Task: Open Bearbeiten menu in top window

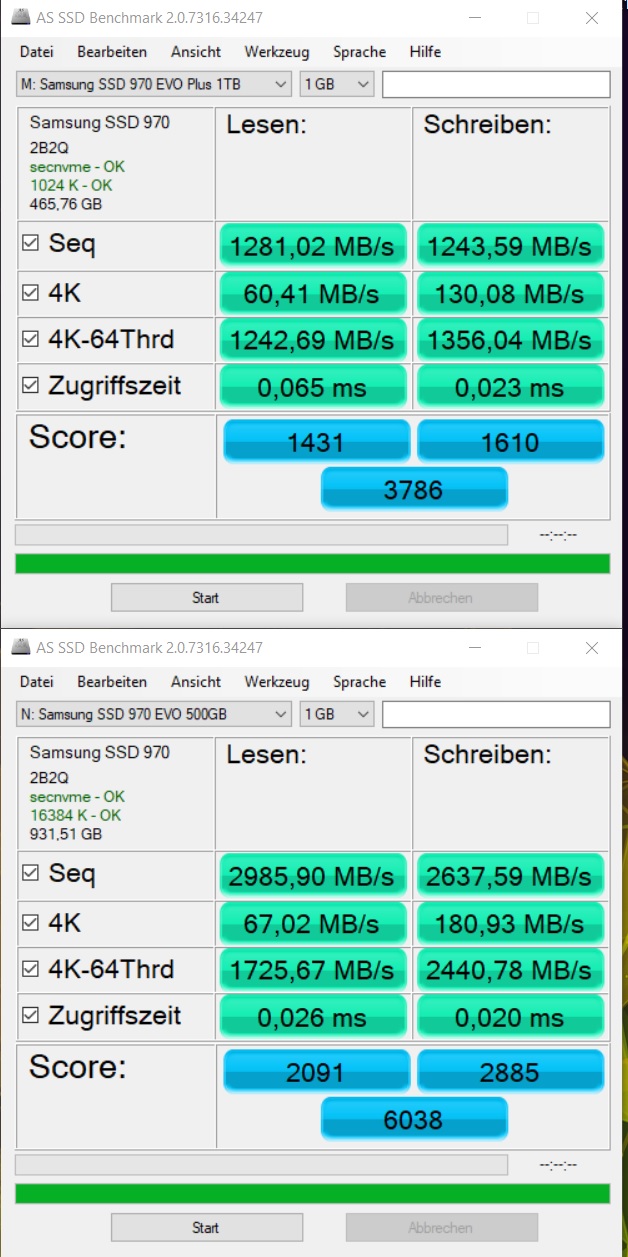Action: point(112,52)
